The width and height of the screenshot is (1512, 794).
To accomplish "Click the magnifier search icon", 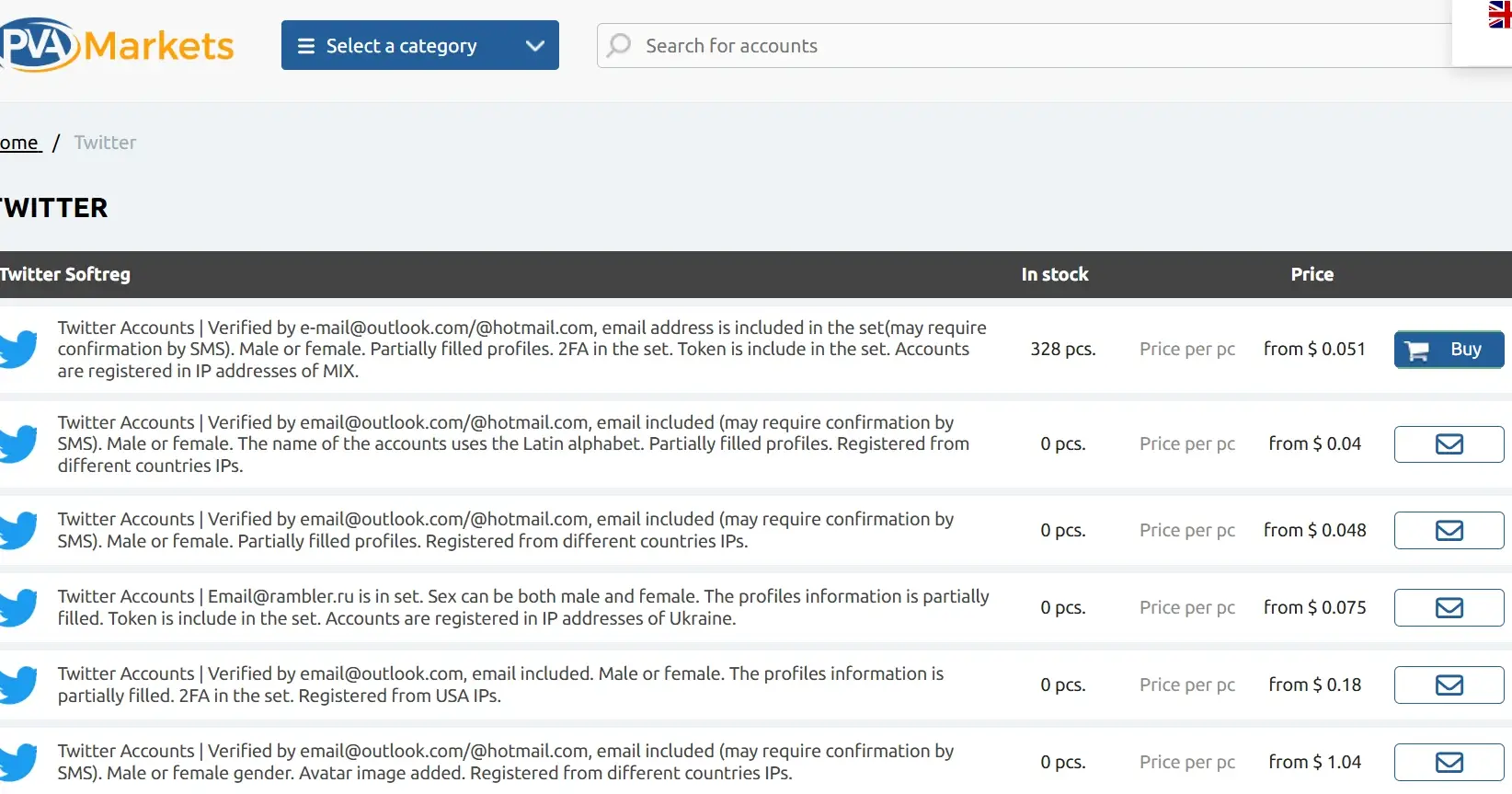I will (619, 45).
